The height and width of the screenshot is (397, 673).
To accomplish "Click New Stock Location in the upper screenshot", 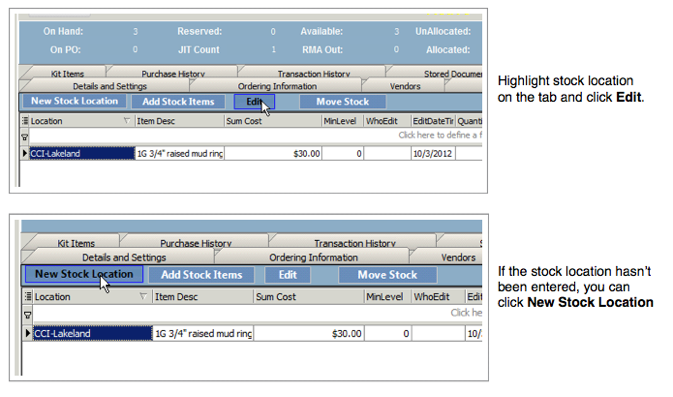I will point(74,101).
